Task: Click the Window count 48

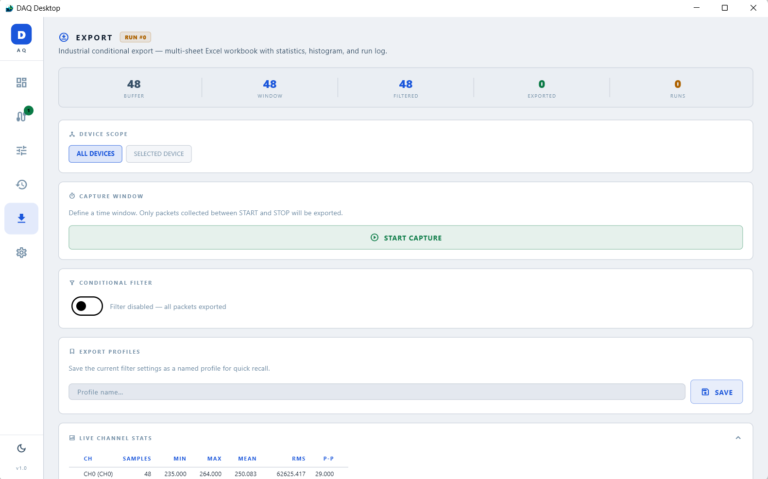Action: [270, 84]
